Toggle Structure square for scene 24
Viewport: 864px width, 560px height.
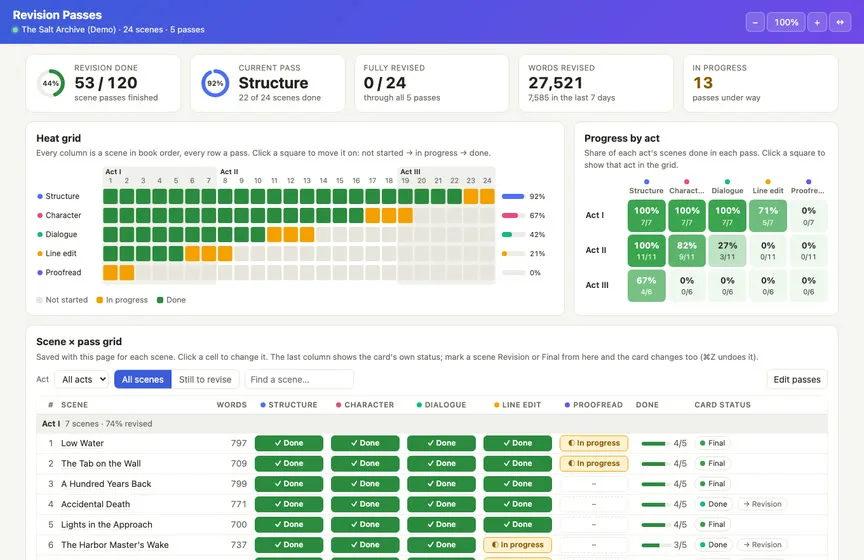point(487,196)
